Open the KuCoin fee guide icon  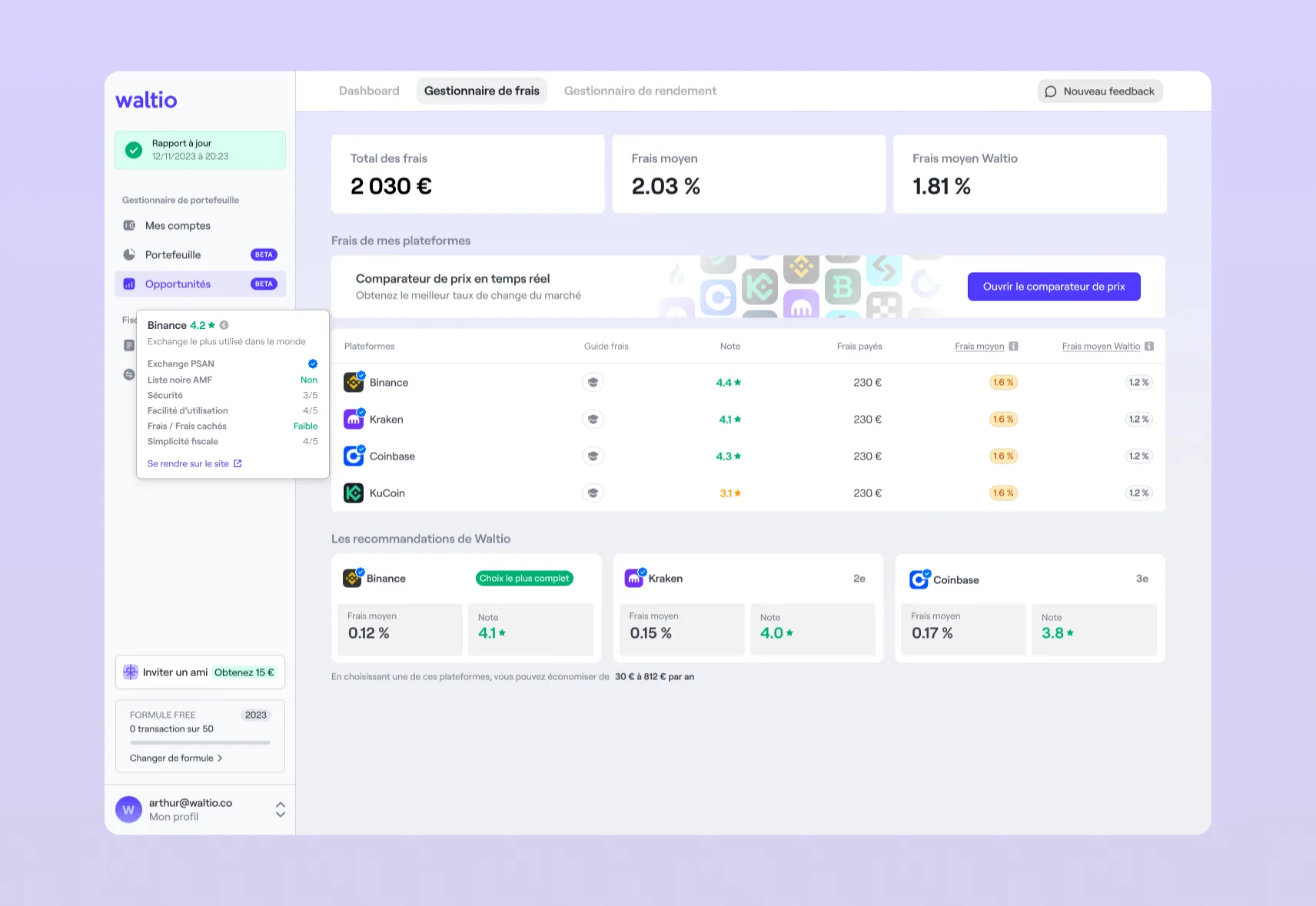point(593,493)
